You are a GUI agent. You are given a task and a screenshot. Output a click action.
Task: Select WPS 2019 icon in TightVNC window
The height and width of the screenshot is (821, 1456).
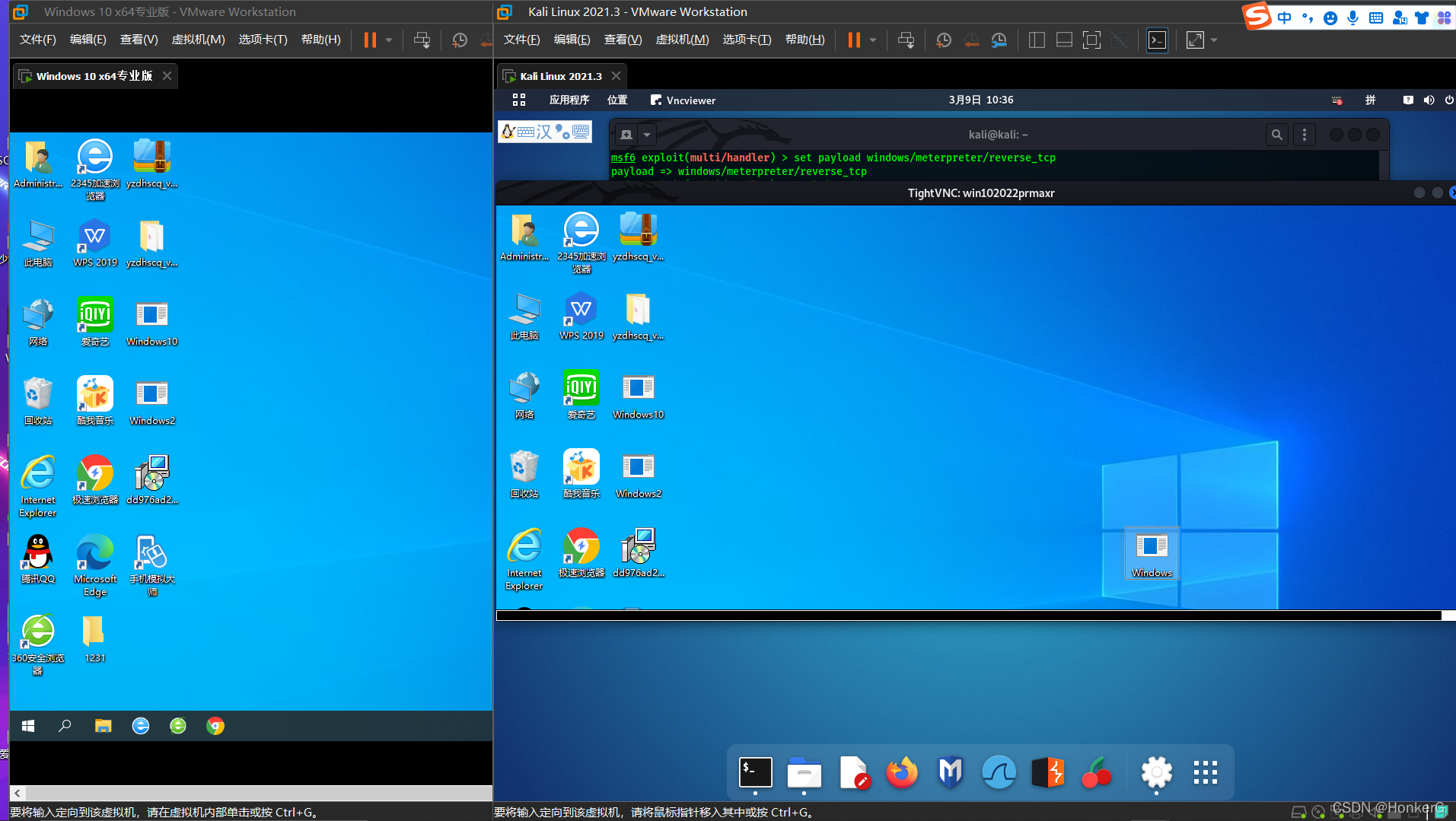coord(581,316)
